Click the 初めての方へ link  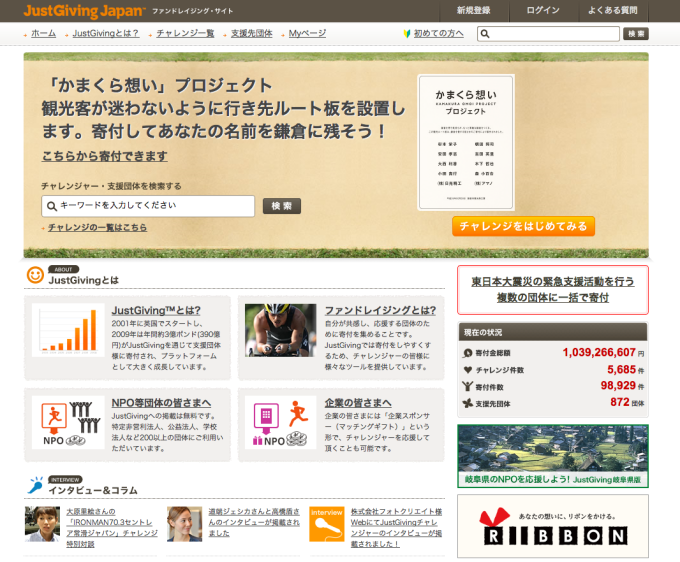438,33
